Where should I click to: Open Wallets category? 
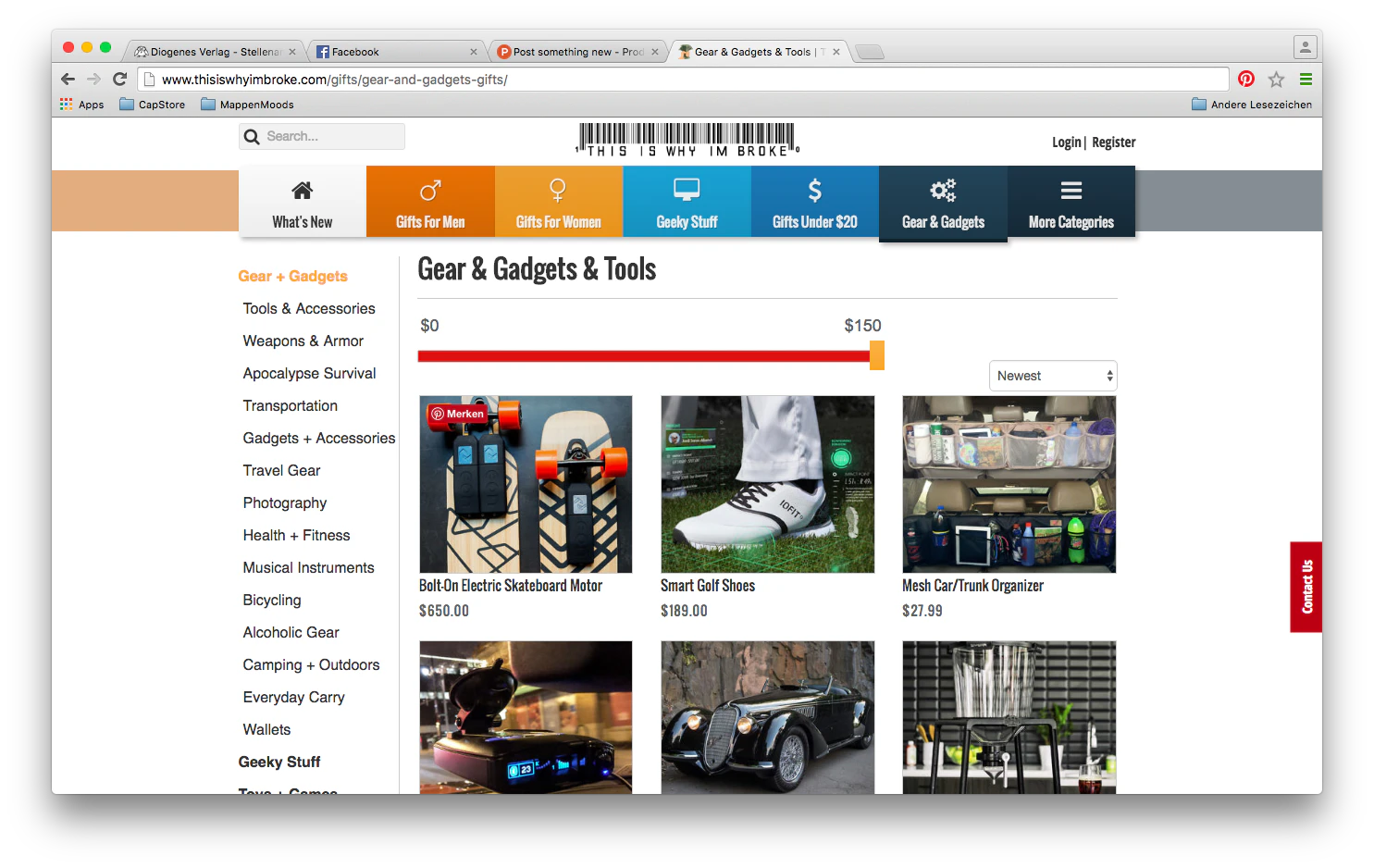pyautogui.click(x=266, y=730)
